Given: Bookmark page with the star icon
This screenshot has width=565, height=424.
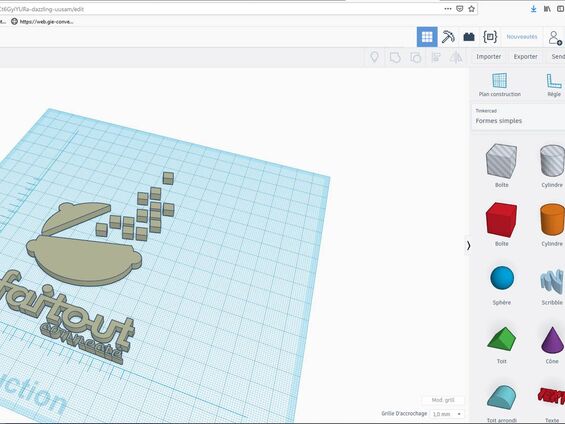Looking at the screenshot, I should (471, 9).
